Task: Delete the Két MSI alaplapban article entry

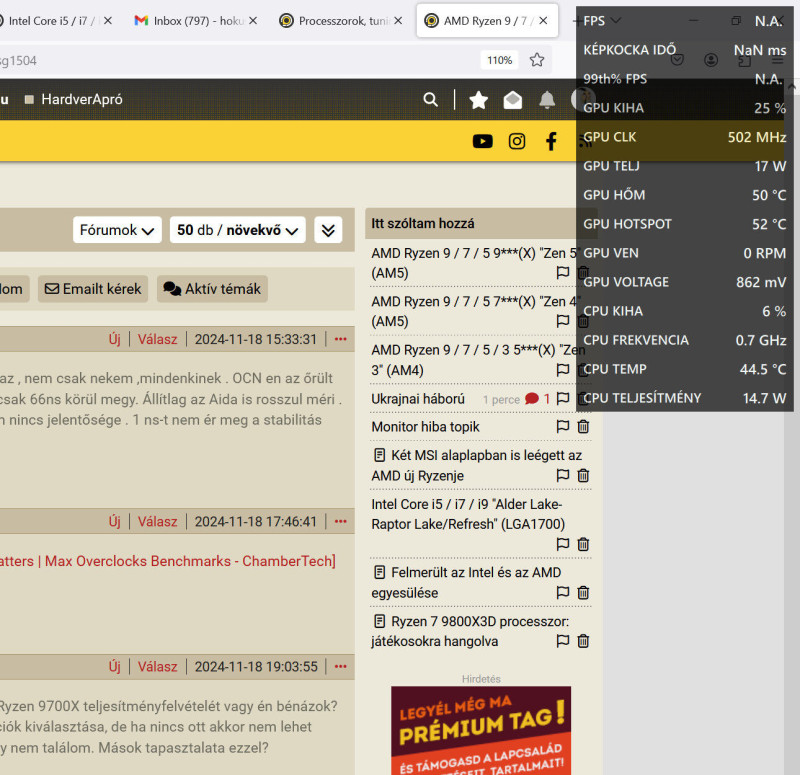Action: 583,476
